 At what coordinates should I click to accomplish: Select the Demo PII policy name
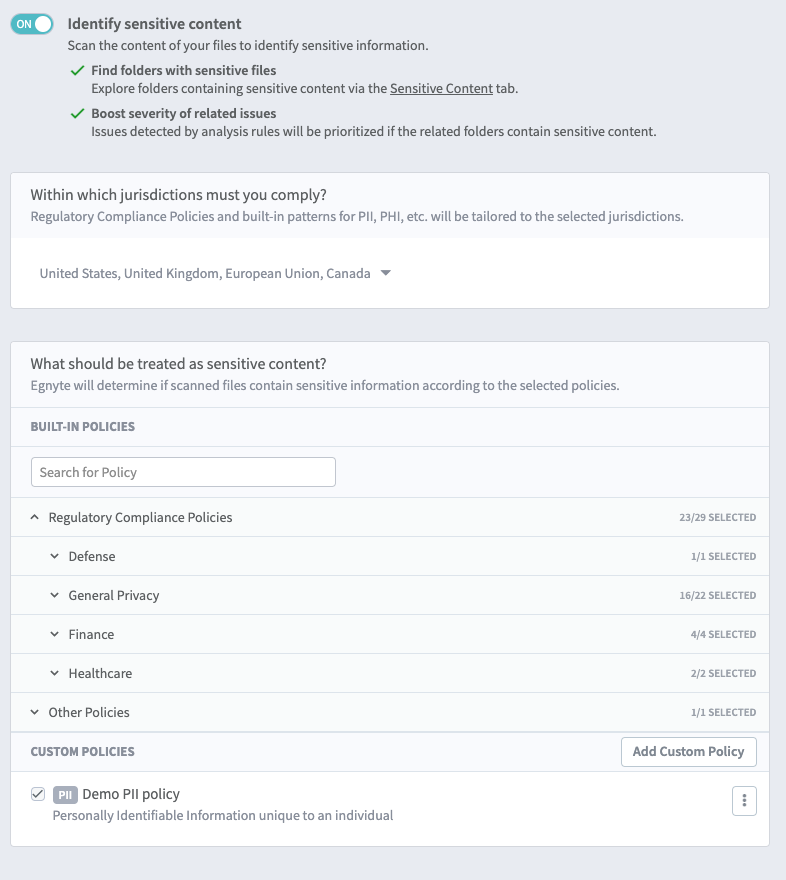click(x=131, y=794)
